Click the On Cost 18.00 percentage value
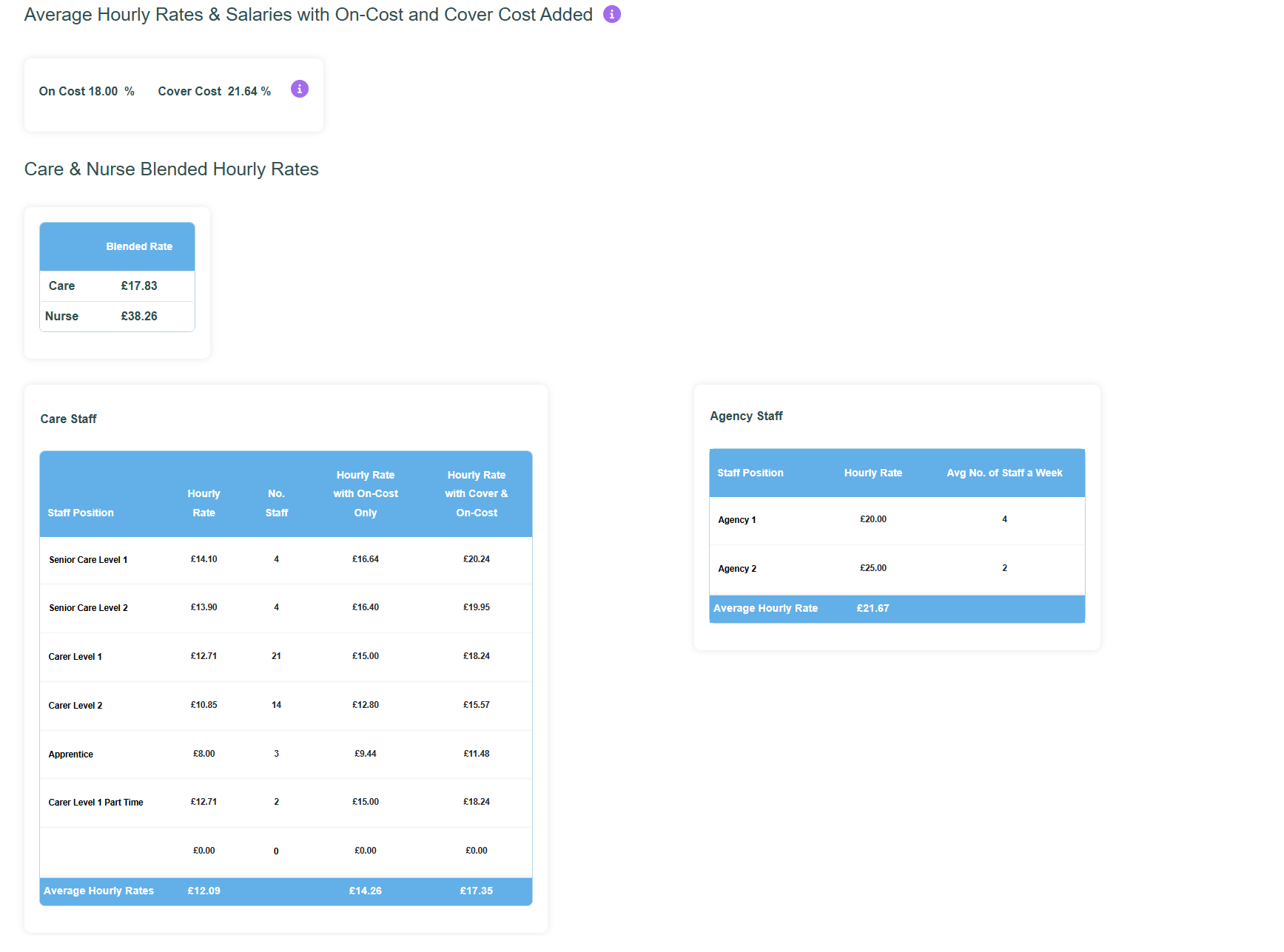 (103, 91)
